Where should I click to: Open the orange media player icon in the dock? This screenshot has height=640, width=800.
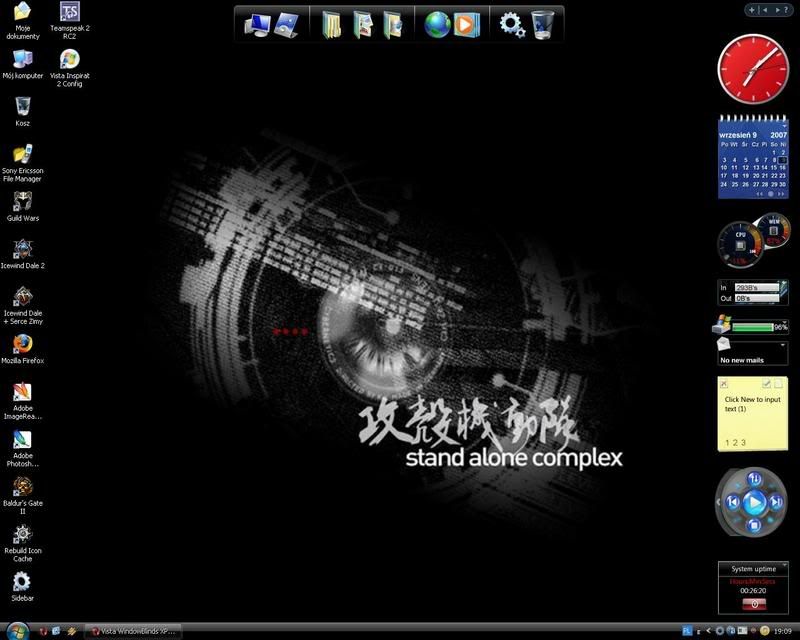[466, 24]
